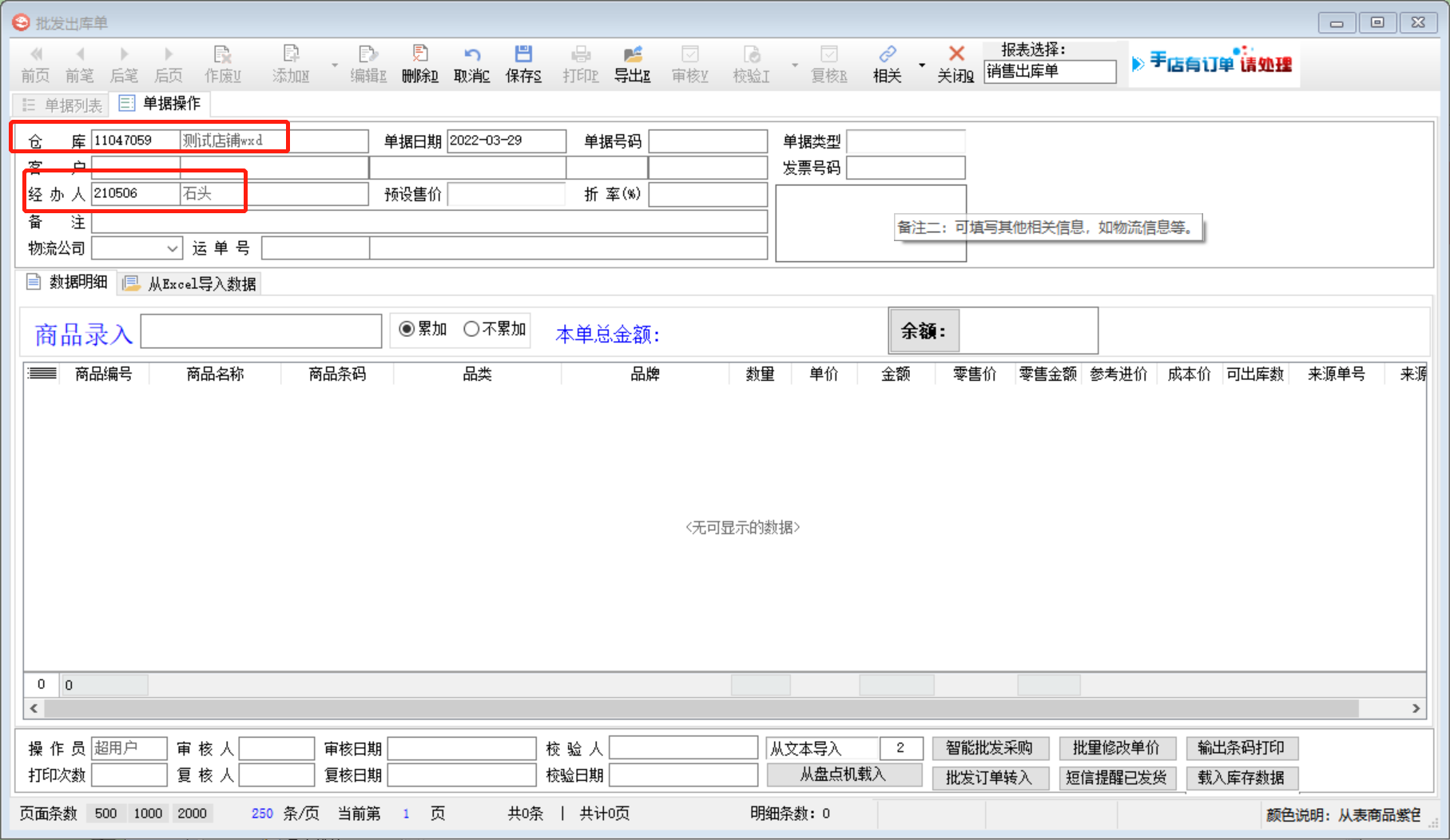Click the 单据号码 input field

708,141
